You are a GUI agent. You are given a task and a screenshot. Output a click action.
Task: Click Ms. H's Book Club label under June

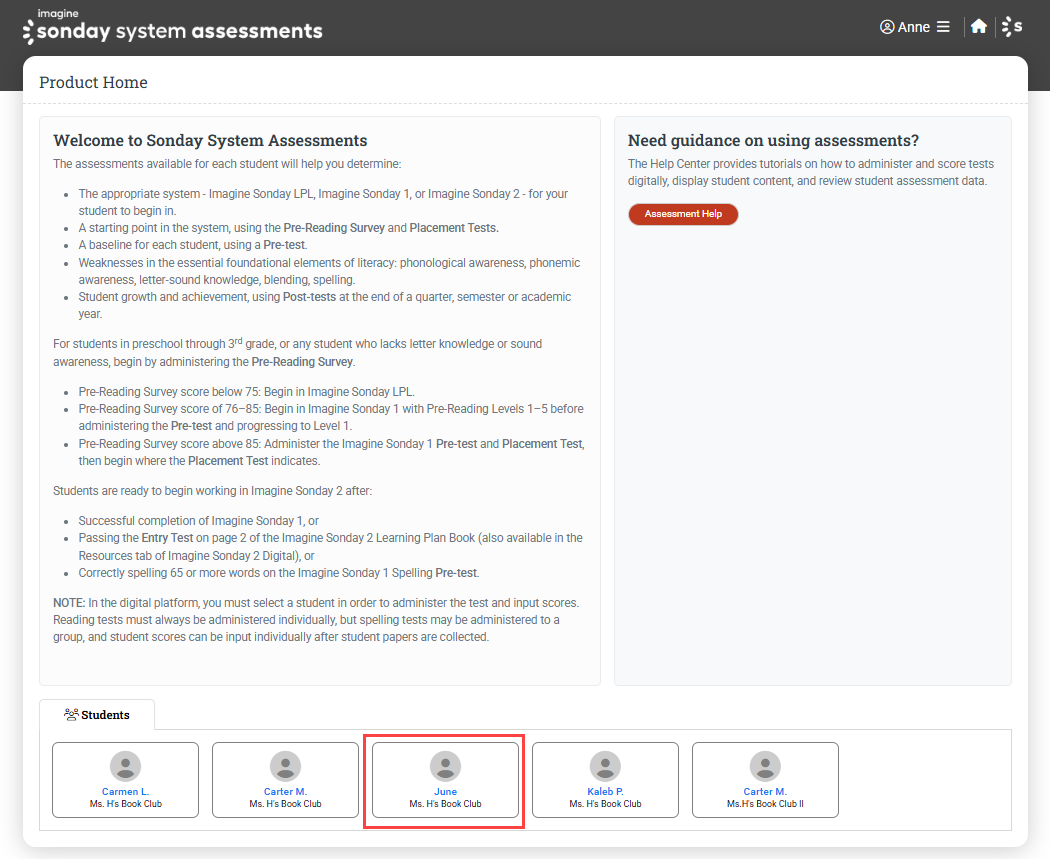[x=445, y=804]
